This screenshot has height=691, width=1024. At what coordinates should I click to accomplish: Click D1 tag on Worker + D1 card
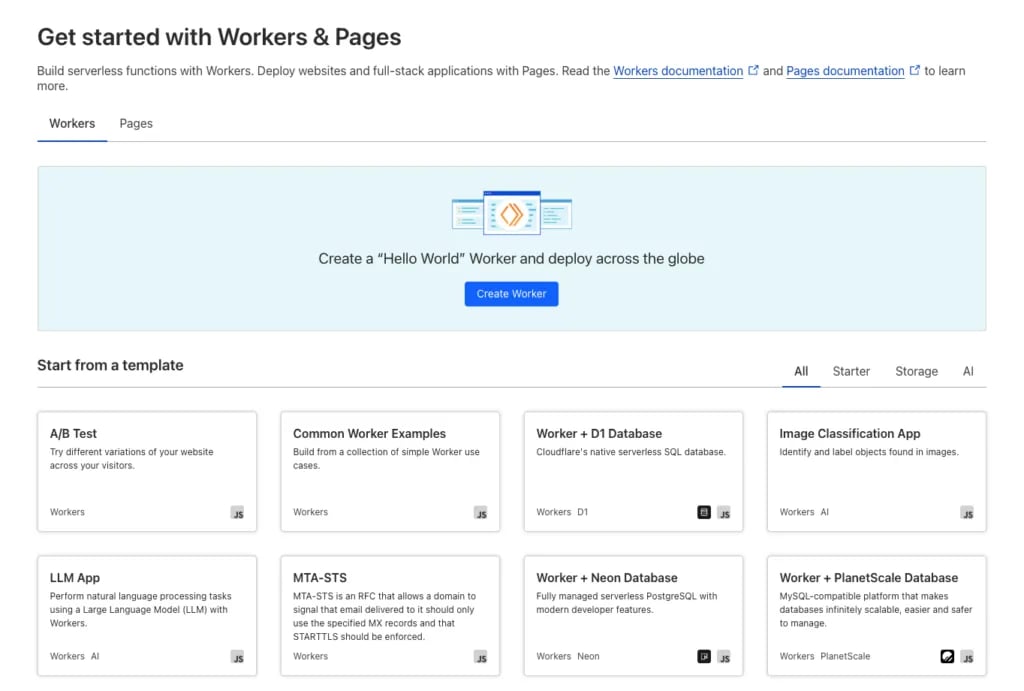tap(583, 512)
